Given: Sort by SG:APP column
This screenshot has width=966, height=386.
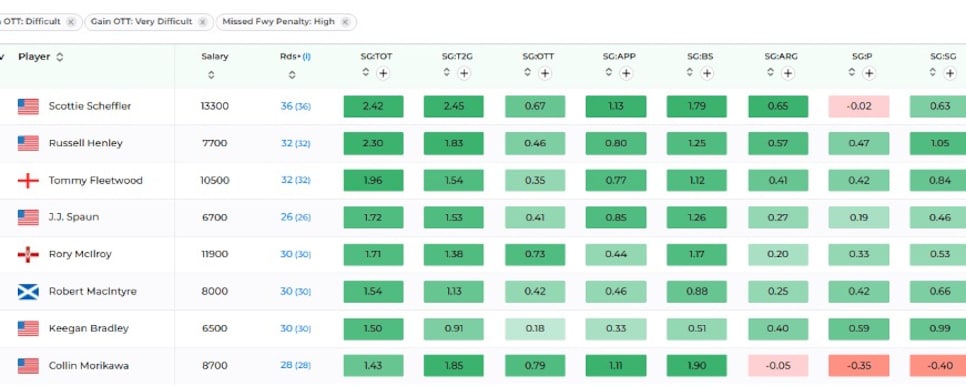Looking at the screenshot, I should (609, 73).
